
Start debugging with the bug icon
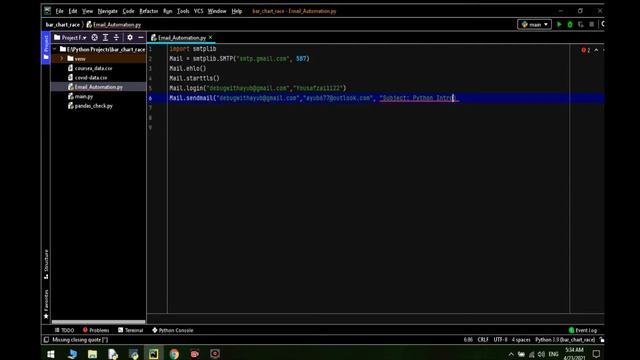point(570,24)
